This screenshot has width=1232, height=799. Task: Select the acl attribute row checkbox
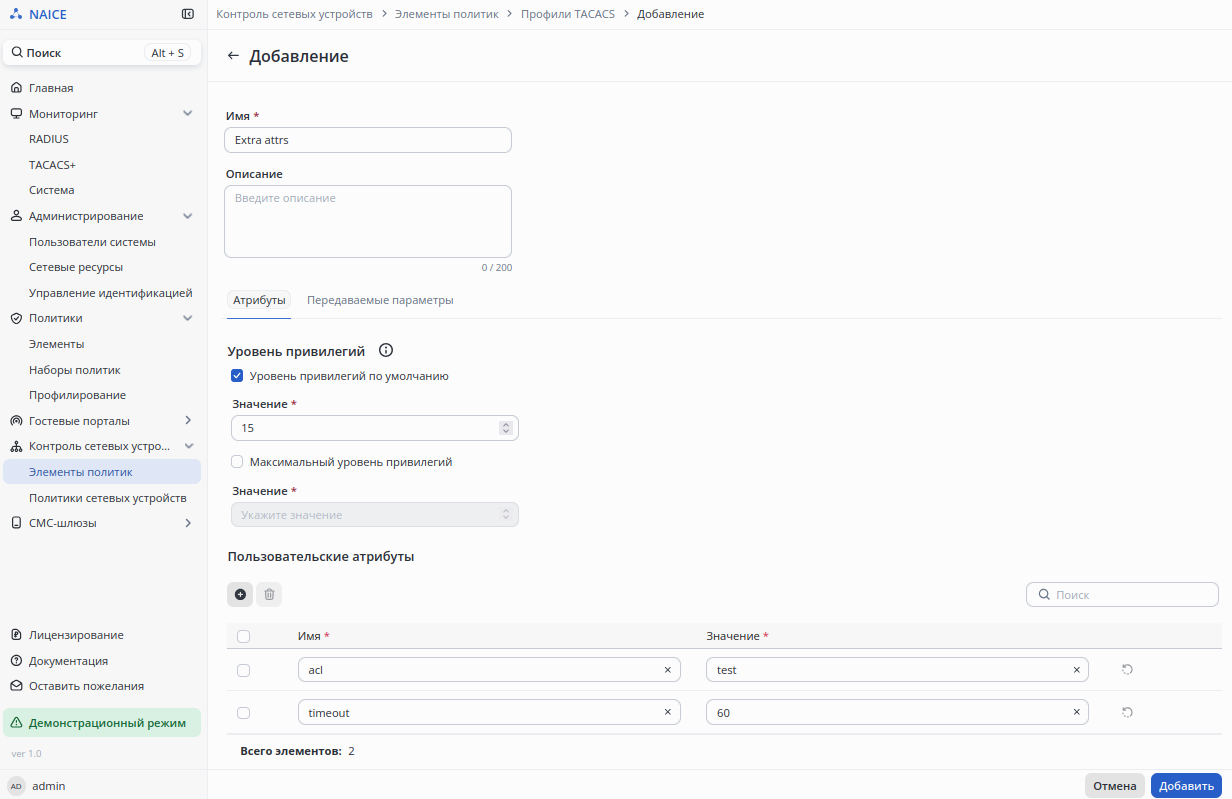point(244,670)
